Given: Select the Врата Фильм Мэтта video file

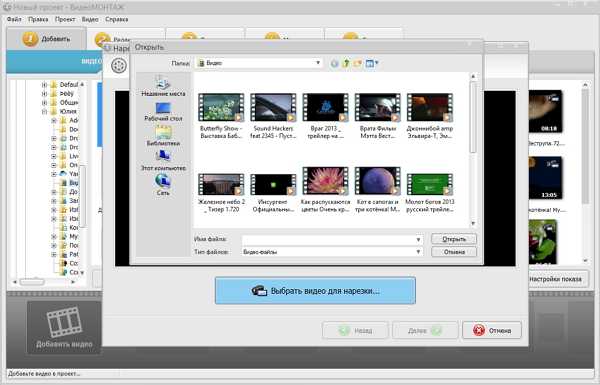Looking at the screenshot, I should [x=378, y=116].
